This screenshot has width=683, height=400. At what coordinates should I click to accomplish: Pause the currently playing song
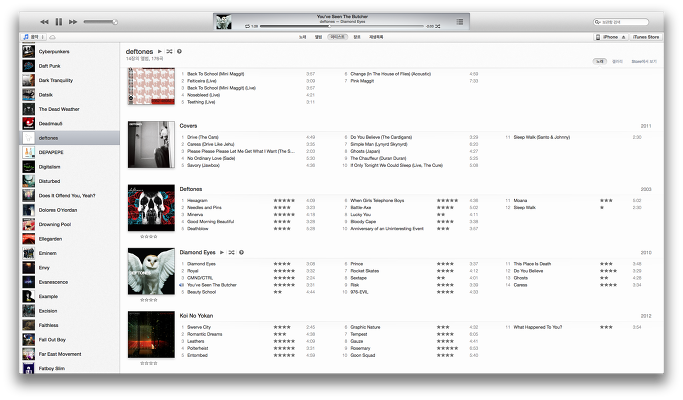(x=59, y=22)
